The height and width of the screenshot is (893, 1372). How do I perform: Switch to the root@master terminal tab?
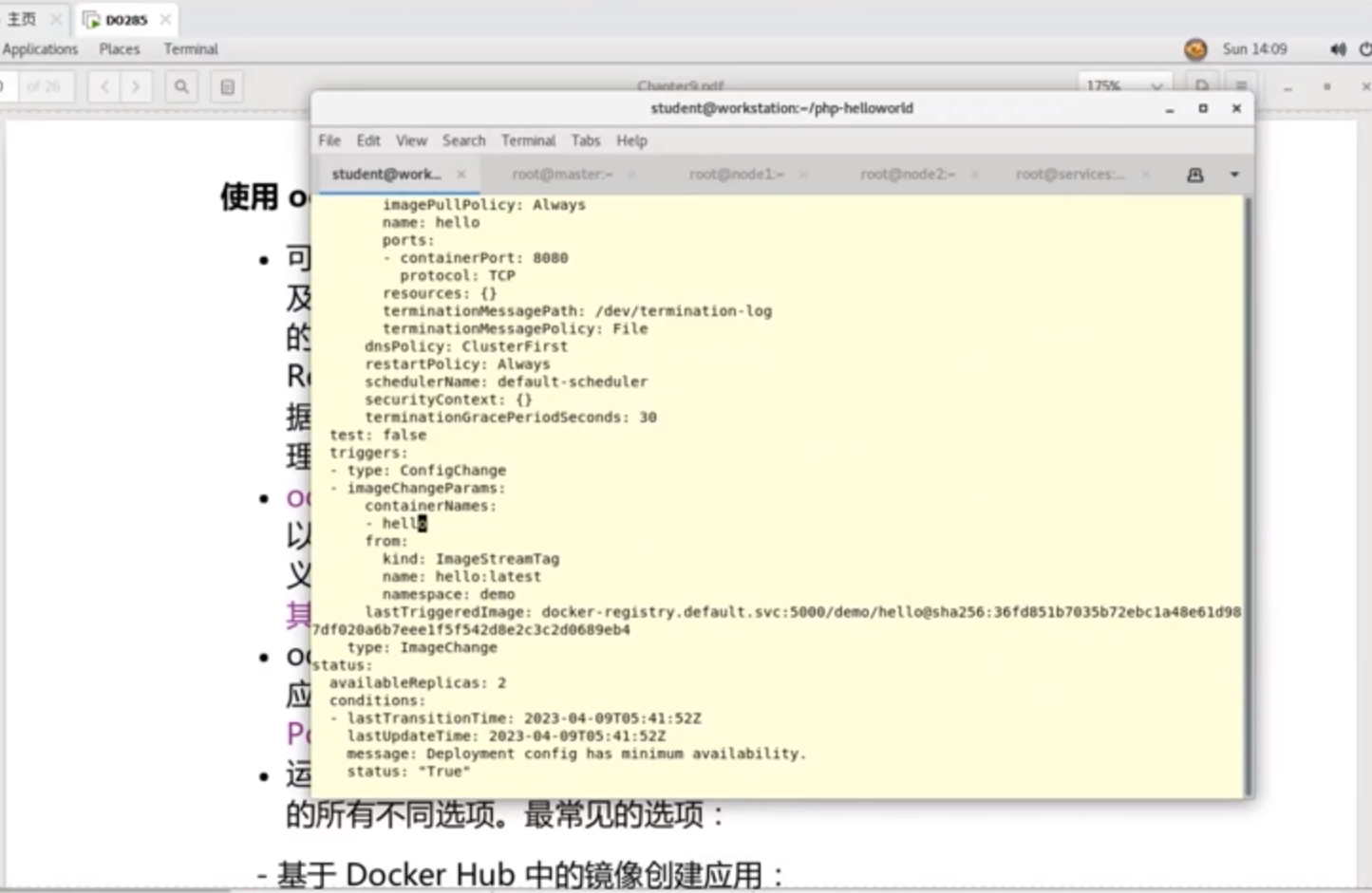(x=562, y=175)
